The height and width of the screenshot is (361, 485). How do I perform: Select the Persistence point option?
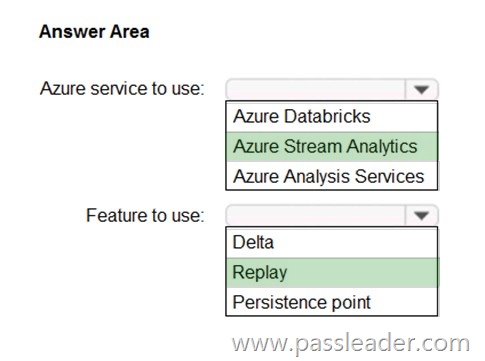[x=332, y=302]
